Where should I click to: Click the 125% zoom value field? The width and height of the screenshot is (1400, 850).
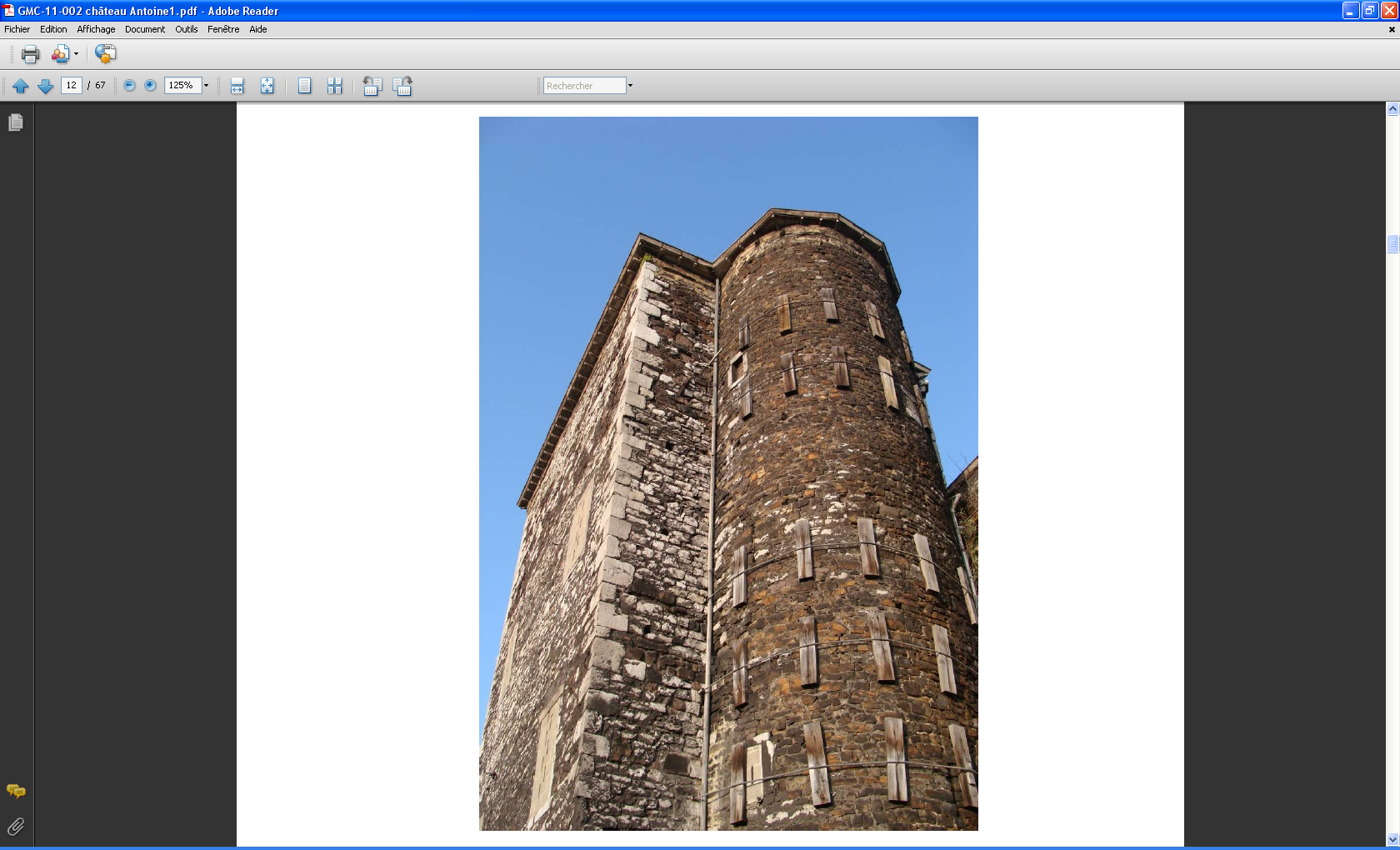click(183, 85)
